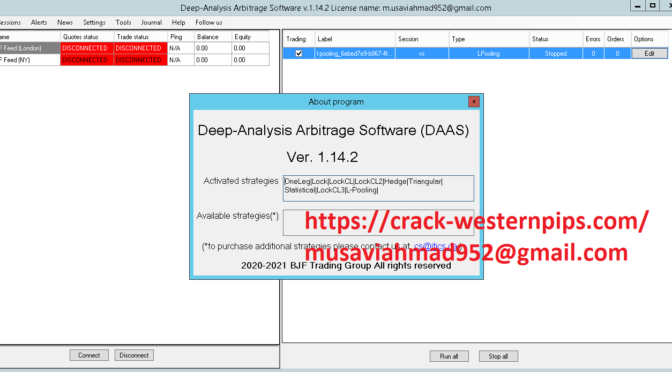Open the Help menu
672x372 pixels.
178,22
